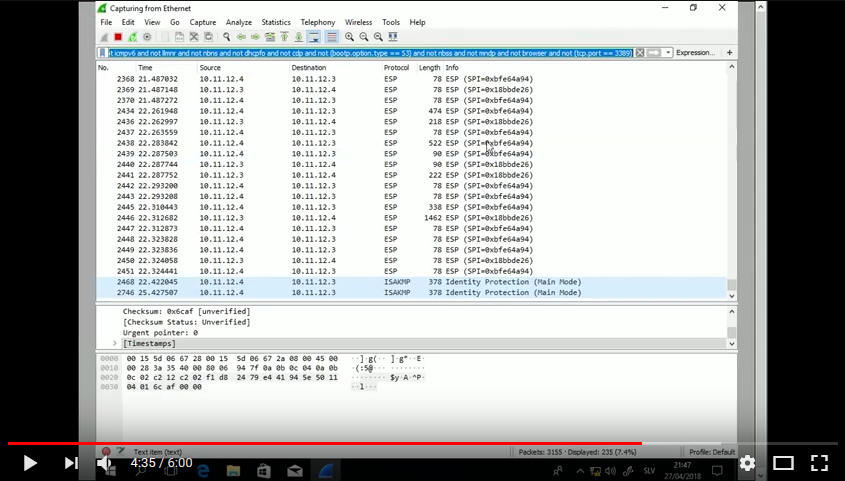Open the File menu

pos(106,22)
